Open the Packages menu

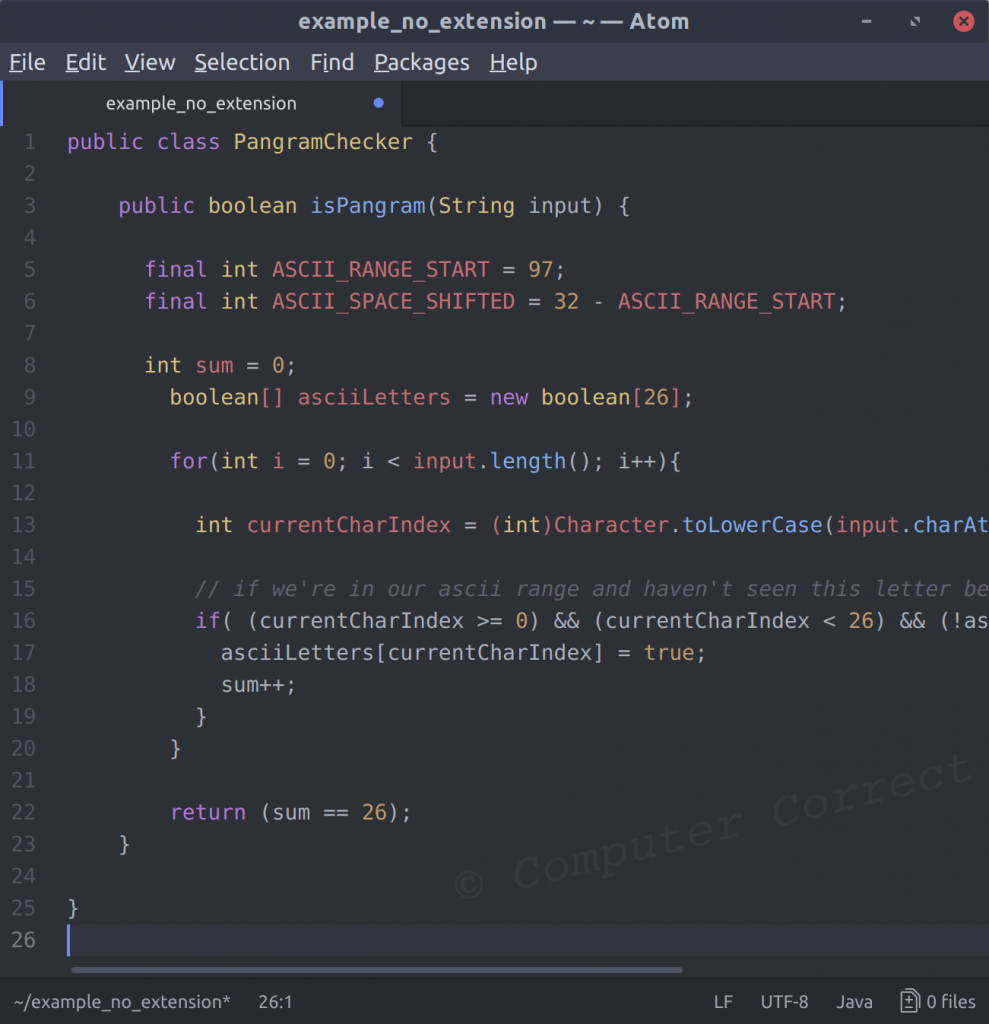pos(421,62)
